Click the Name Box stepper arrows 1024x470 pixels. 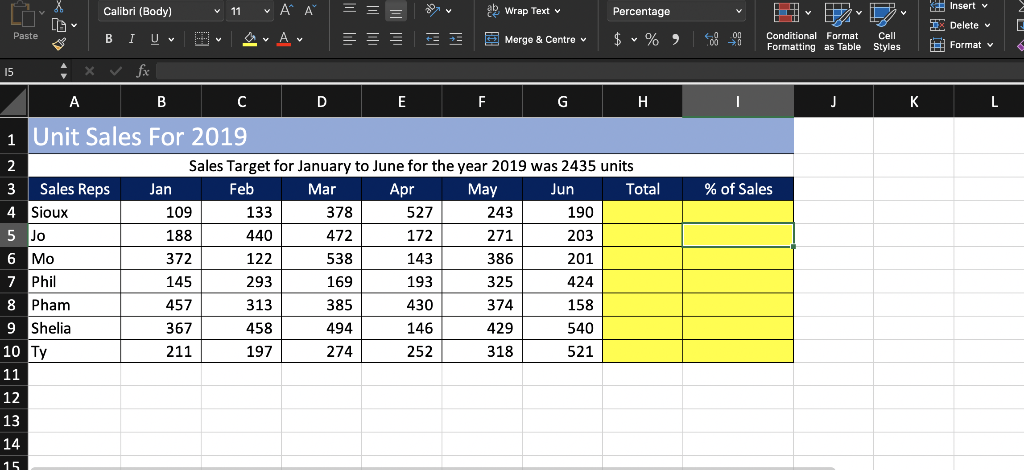[x=63, y=71]
